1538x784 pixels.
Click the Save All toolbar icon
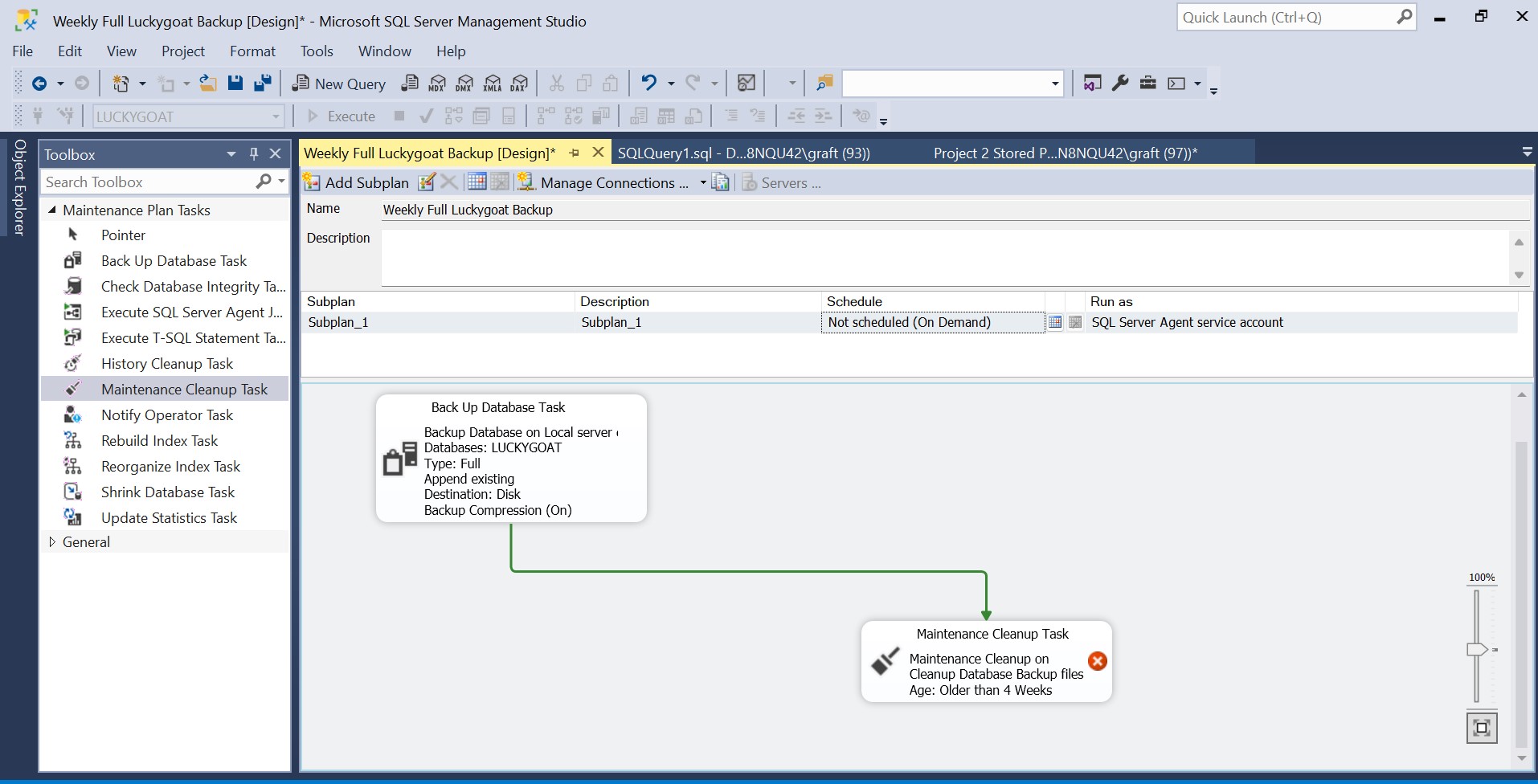(x=262, y=83)
